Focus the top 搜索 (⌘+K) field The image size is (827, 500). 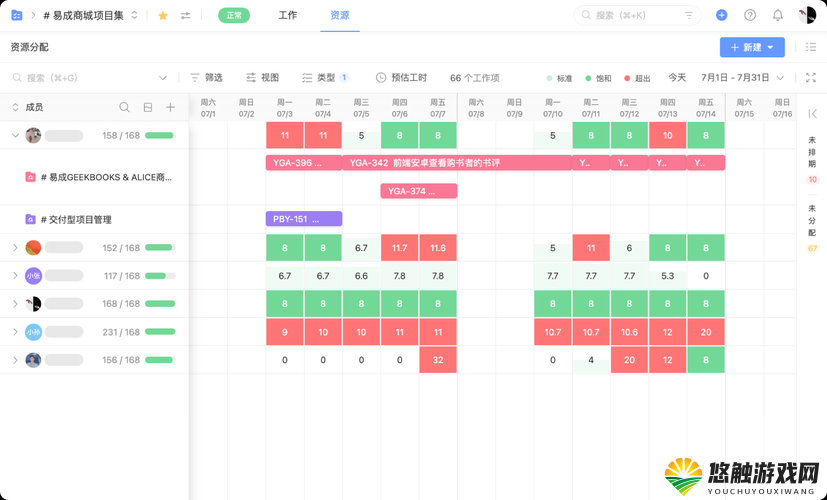[637, 15]
